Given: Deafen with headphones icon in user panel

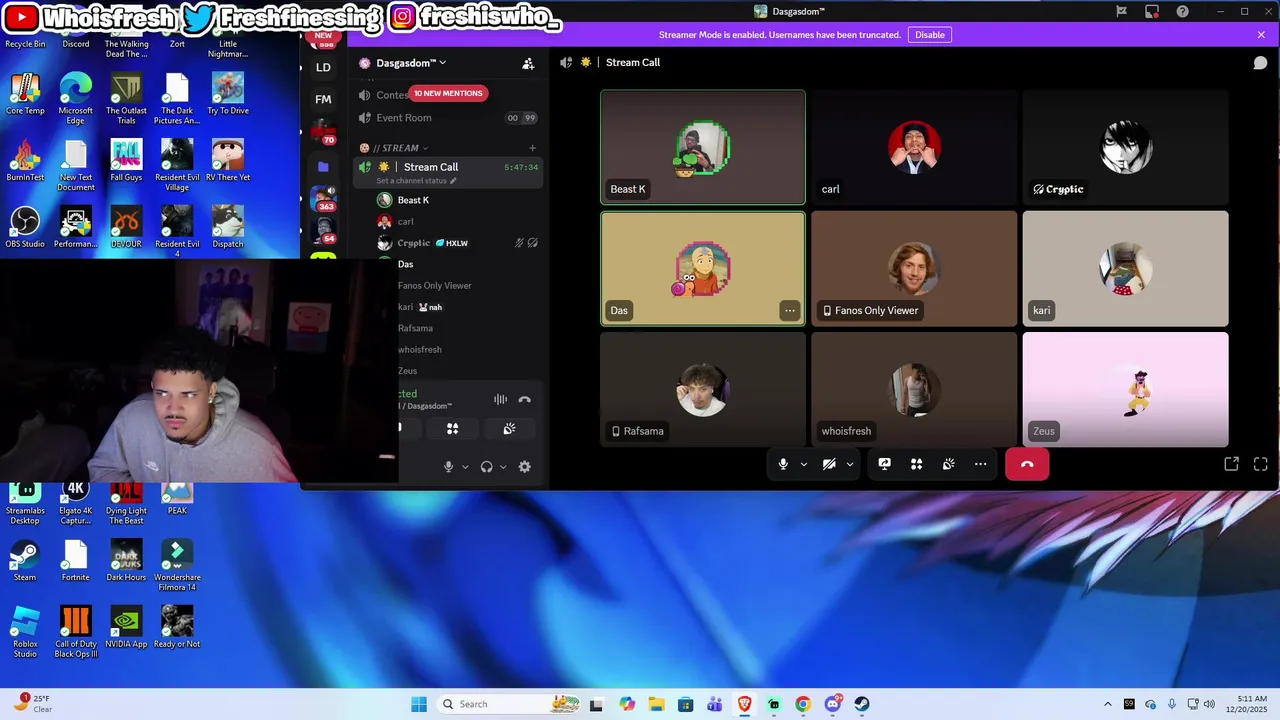Looking at the screenshot, I should tap(486, 467).
